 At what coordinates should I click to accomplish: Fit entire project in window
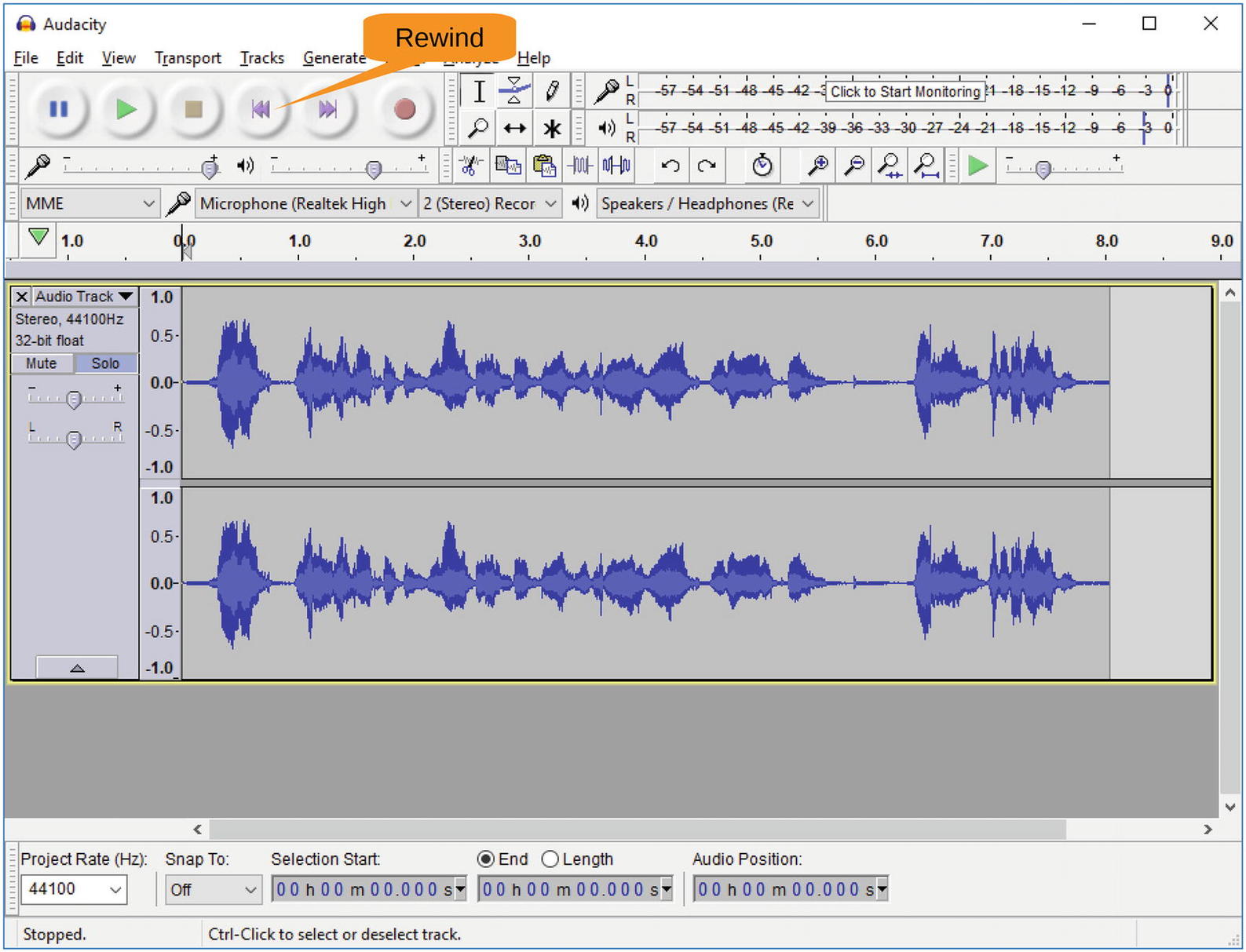926,166
